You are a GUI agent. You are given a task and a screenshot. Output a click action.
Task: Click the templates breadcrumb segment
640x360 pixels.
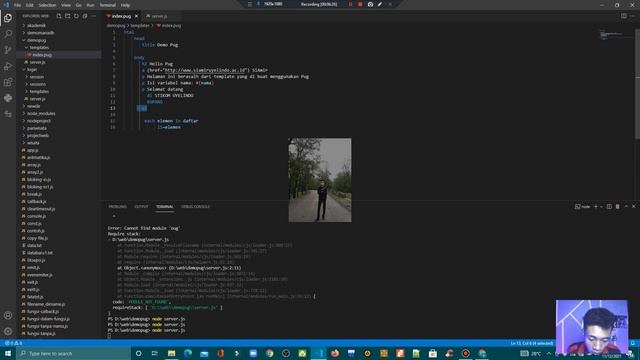(x=140, y=25)
